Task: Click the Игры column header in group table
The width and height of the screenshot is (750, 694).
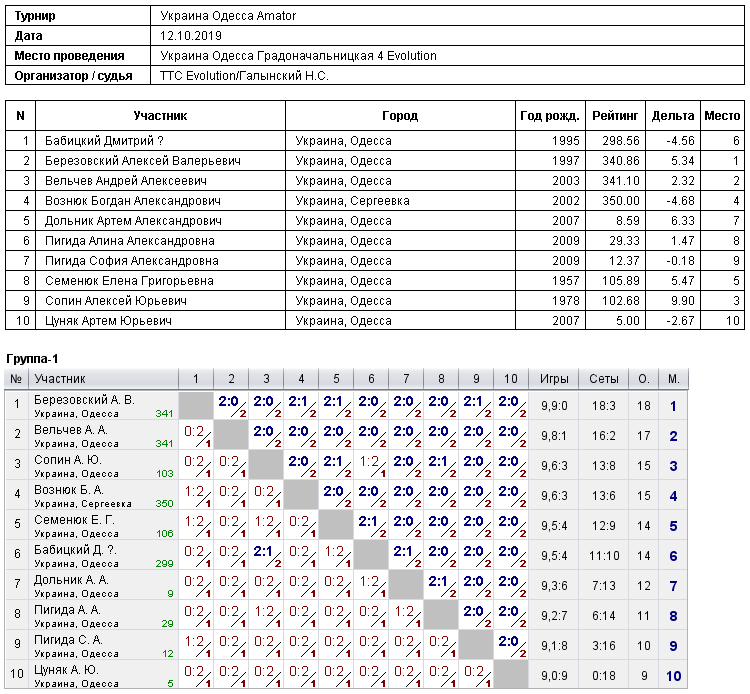Action: 554,379
